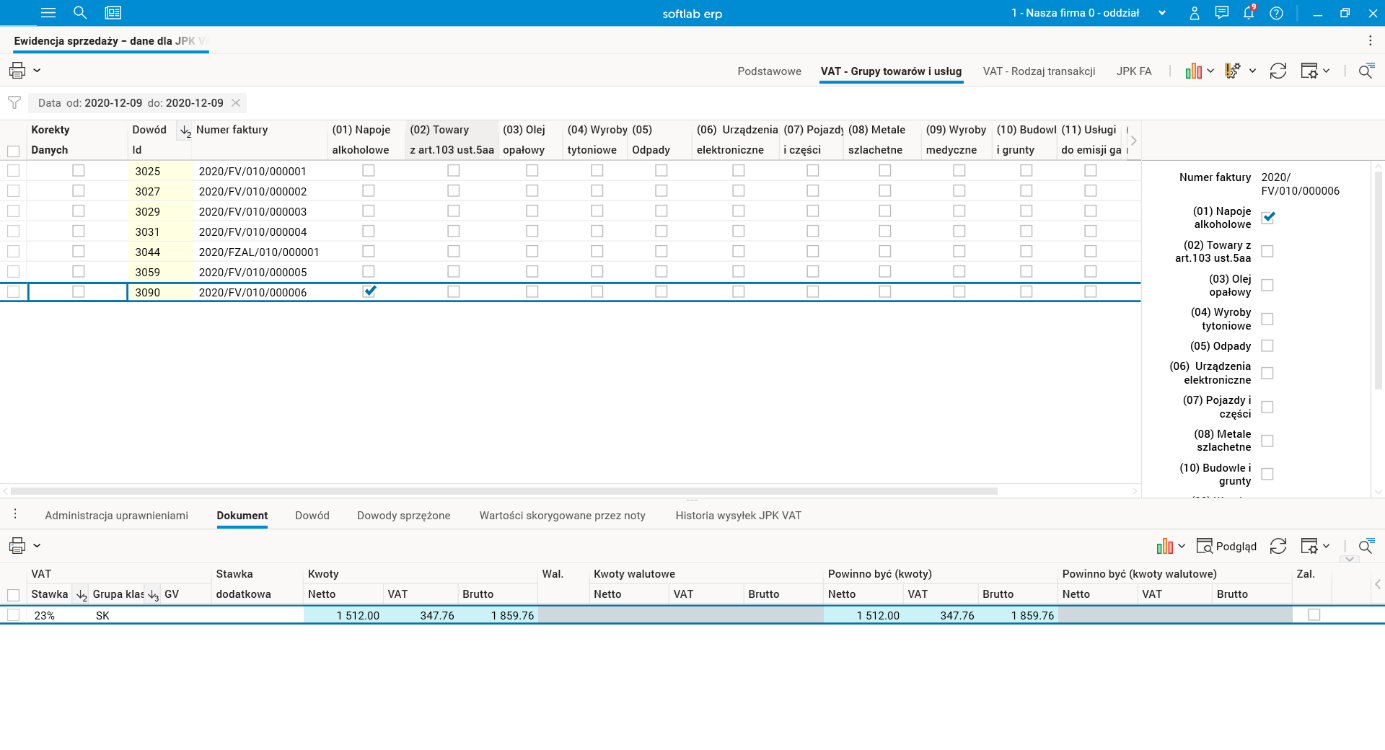This screenshot has height=750, width=1385.
Task: Click the filter funnel icon
Action: pyautogui.click(x=14, y=103)
